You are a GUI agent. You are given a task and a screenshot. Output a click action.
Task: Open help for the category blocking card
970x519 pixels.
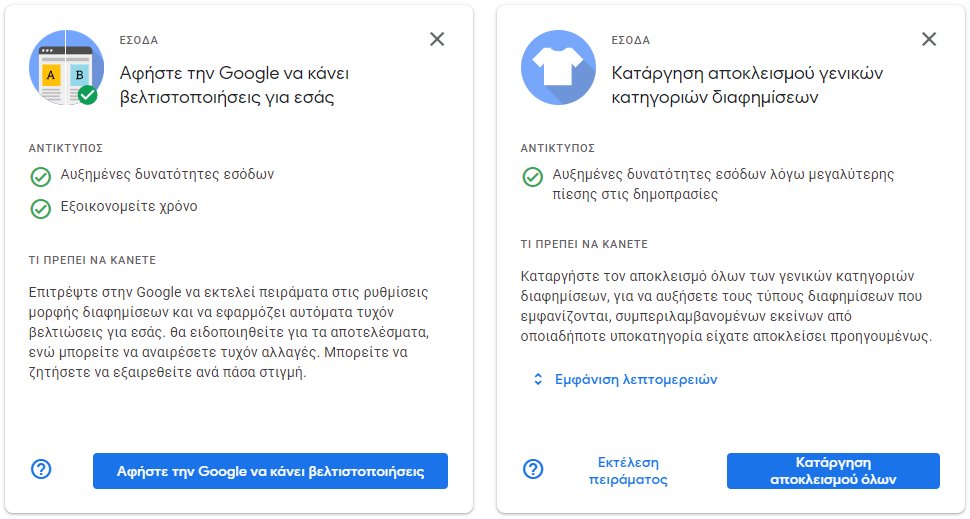click(x=534, y=469)
